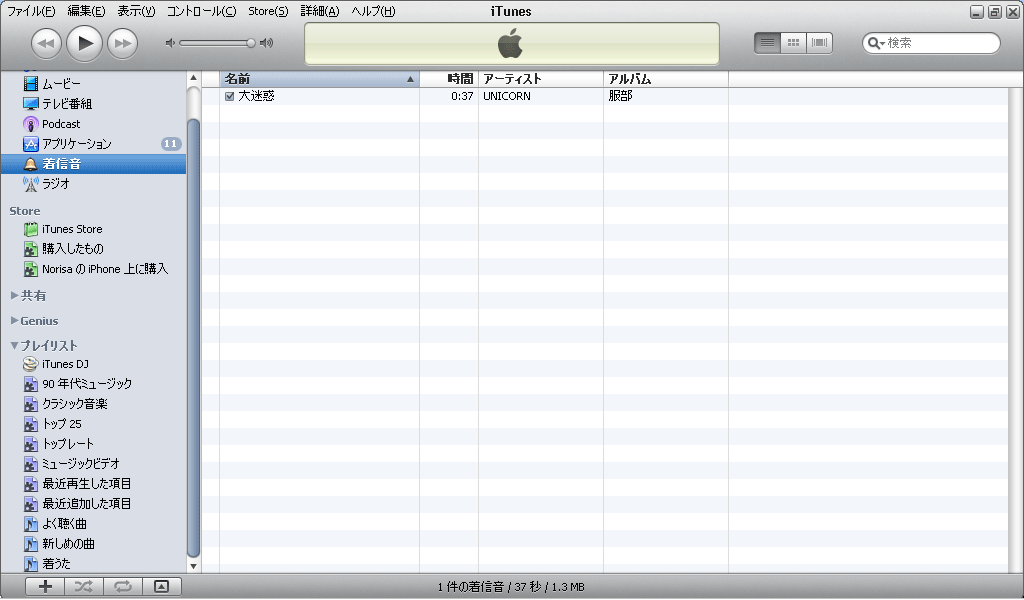Sort by 時間 column header
The height and width of the screenshot is (600, 1024).
pos(449,79)
